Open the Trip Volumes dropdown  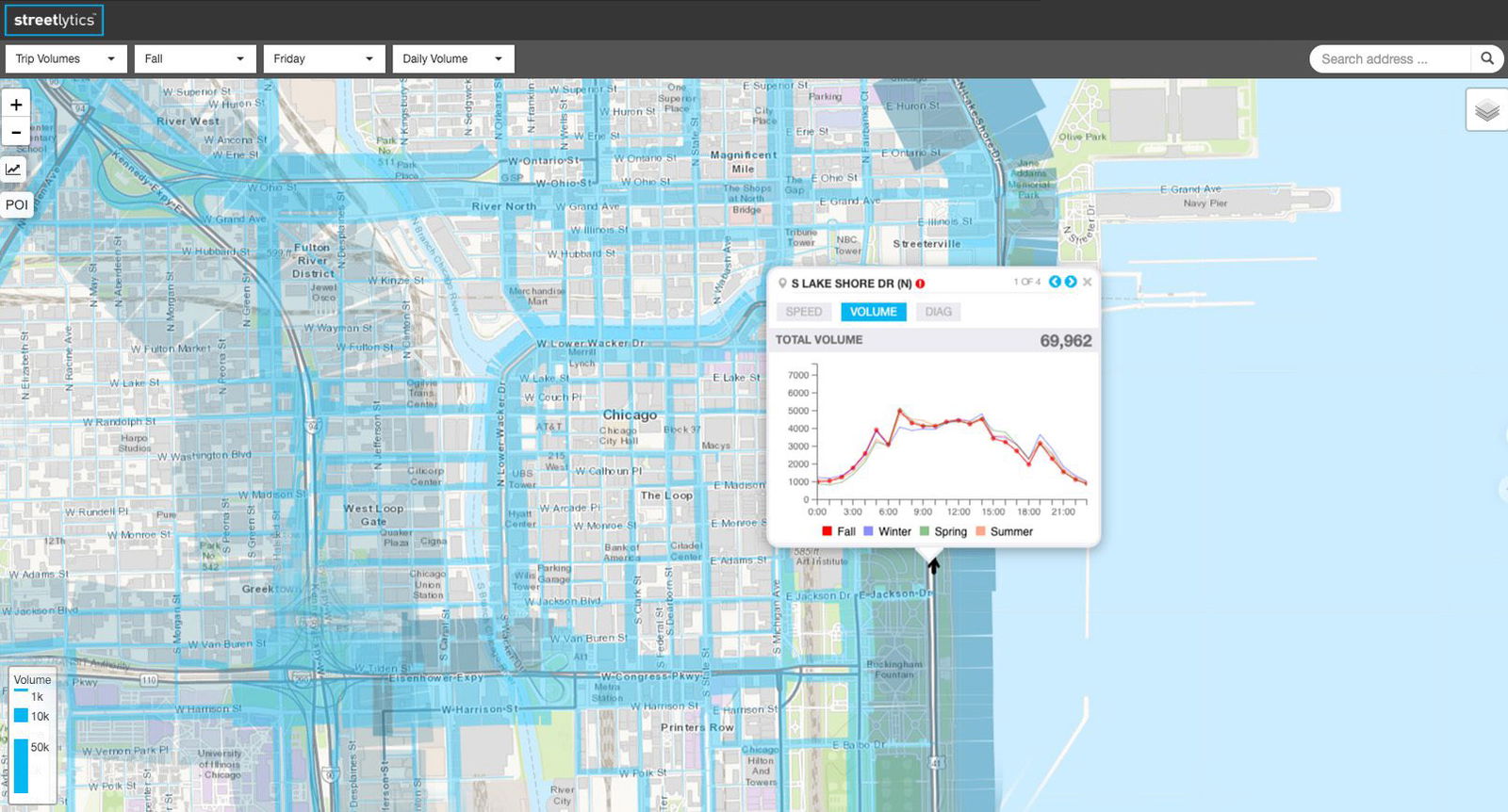[66, 58]
